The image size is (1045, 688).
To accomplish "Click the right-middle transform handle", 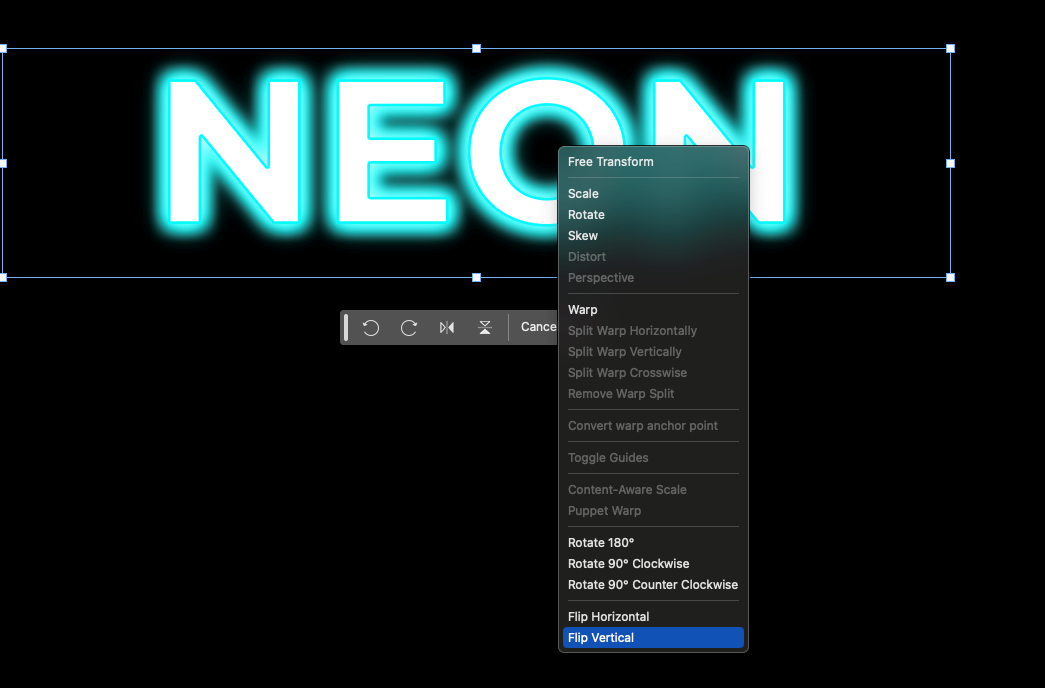I will [x=950, y=163].
